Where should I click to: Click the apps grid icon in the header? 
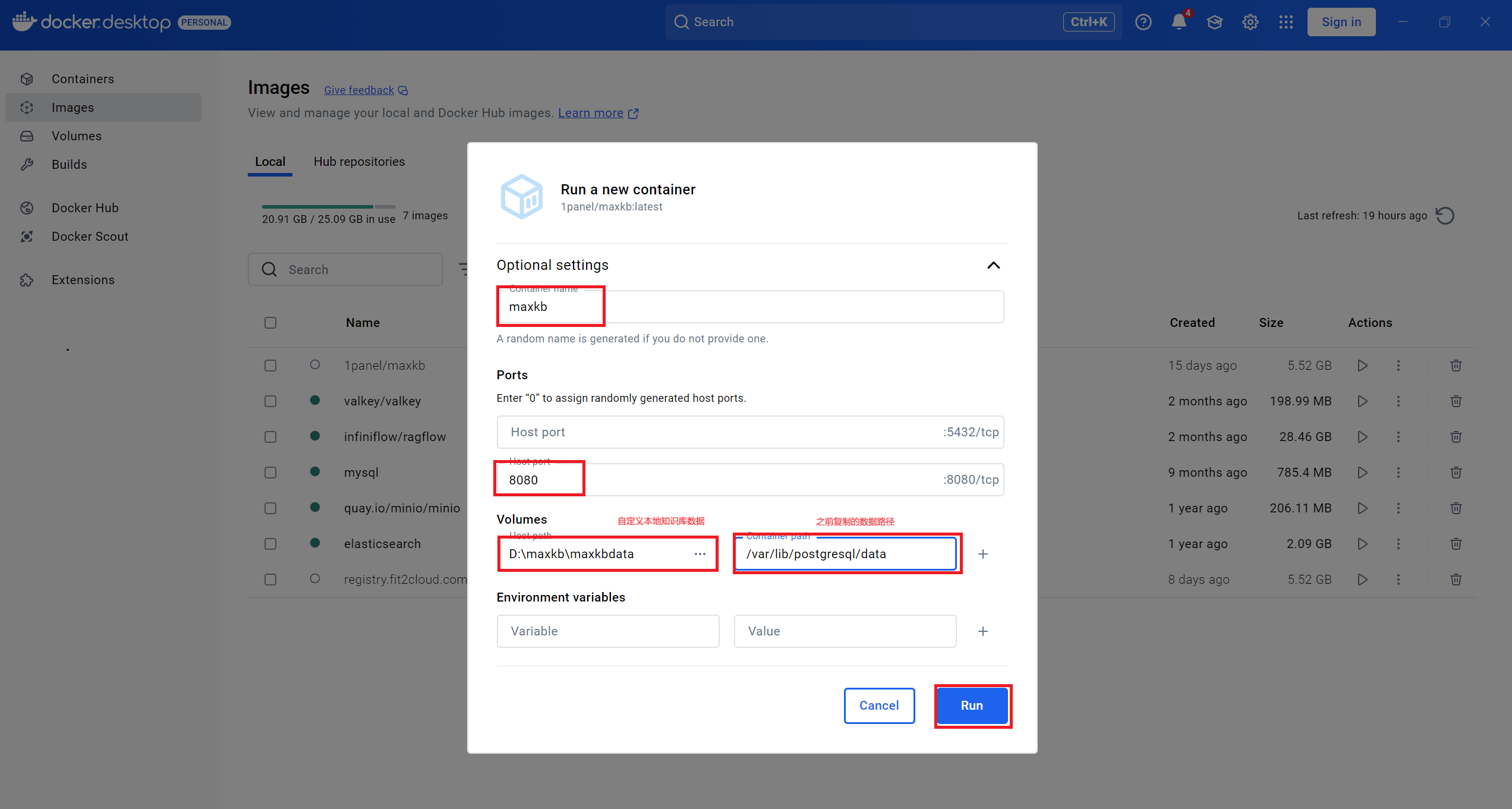click(x=1286, y=22)
